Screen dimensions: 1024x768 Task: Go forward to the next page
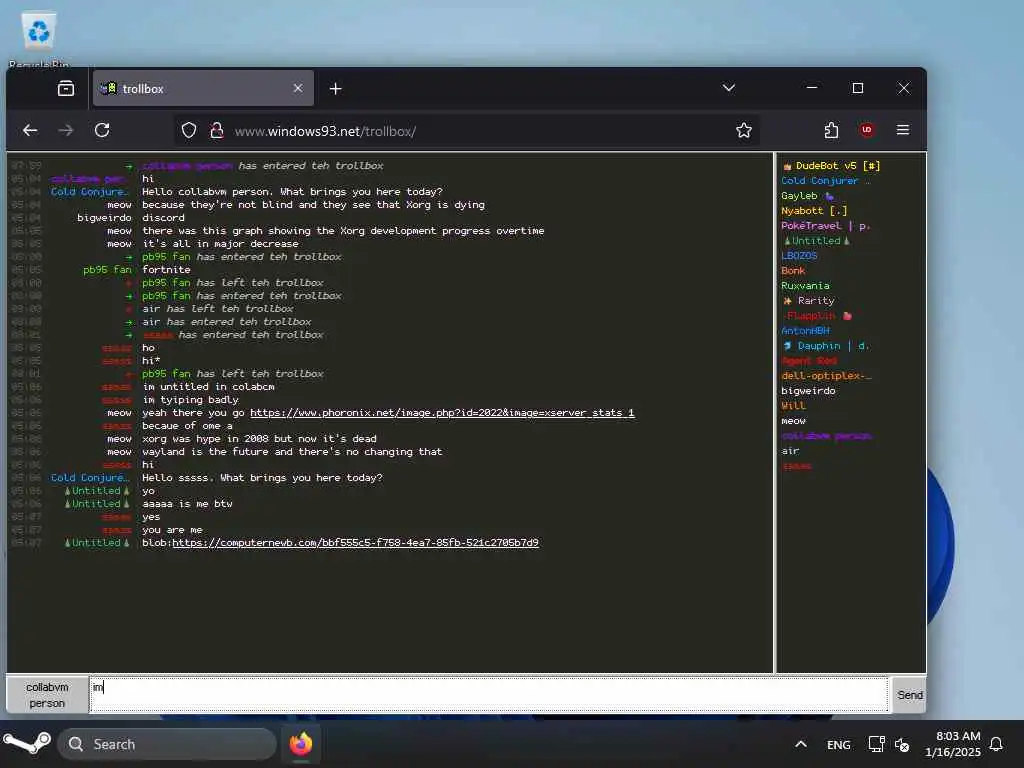click(66, 130)
